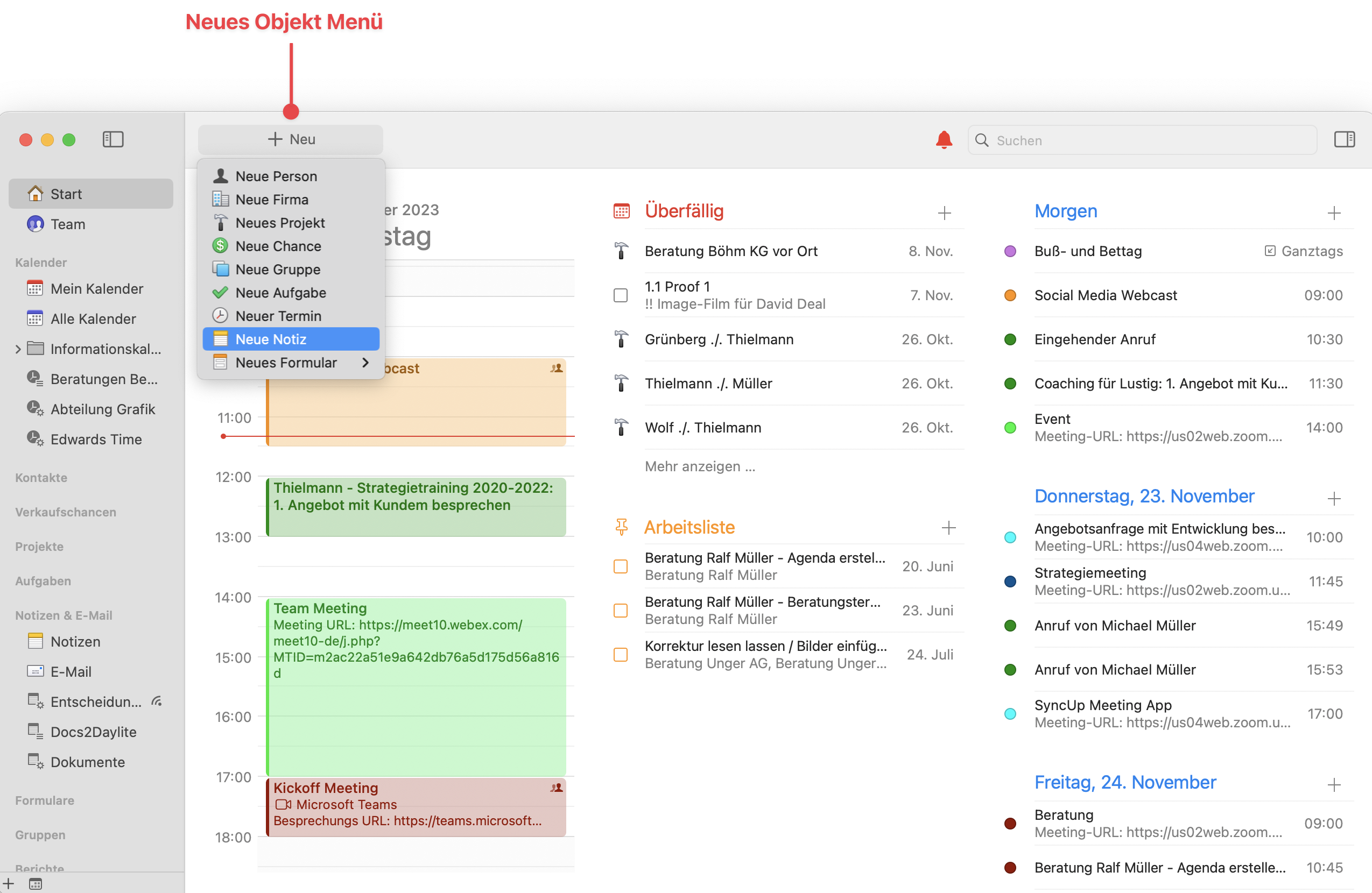Click mini calendar icon at sidebar bottom
The width and height of the screenshot is (1372, 893).
tap(35, 884)
